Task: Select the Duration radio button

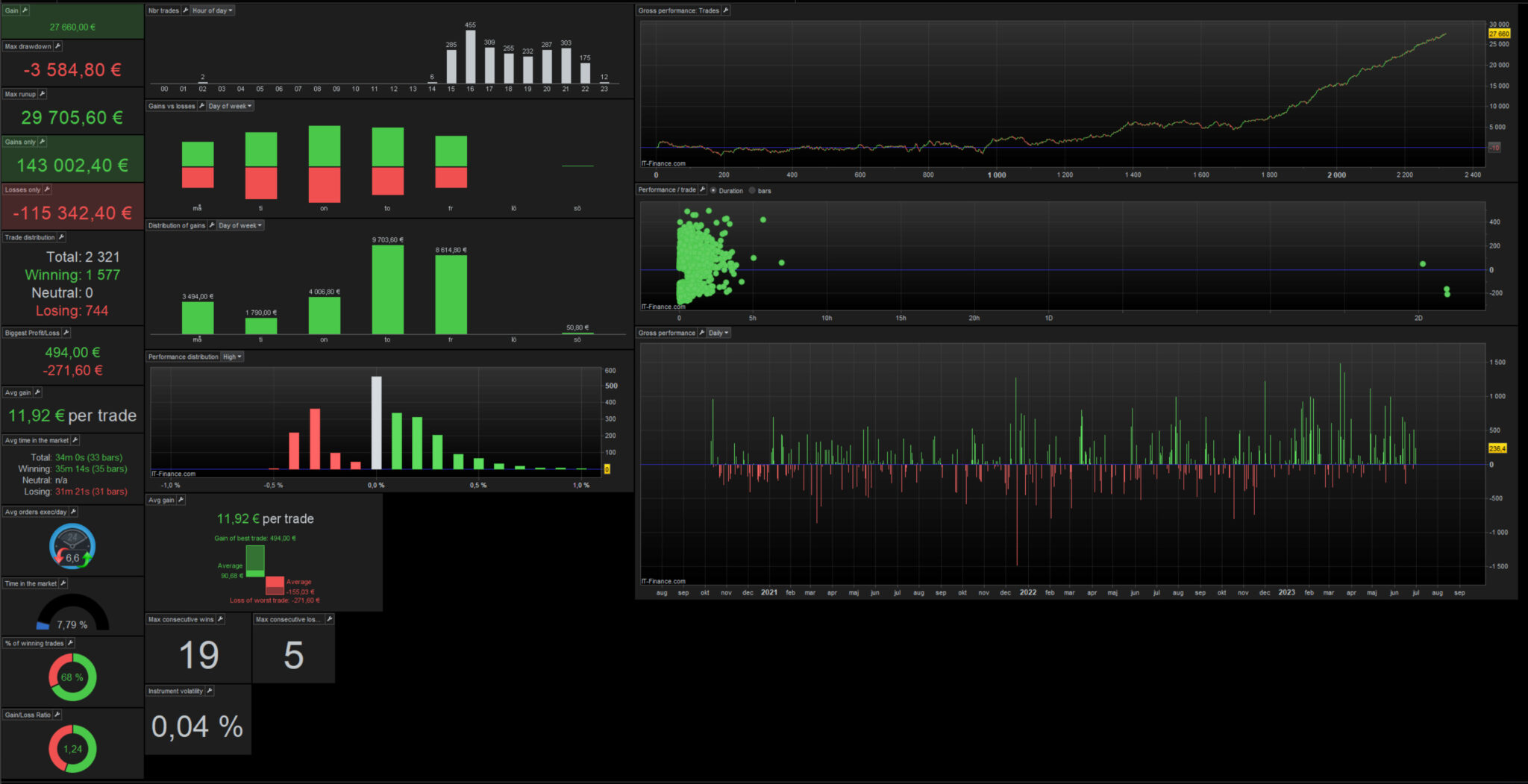Action: coord(713,190)
